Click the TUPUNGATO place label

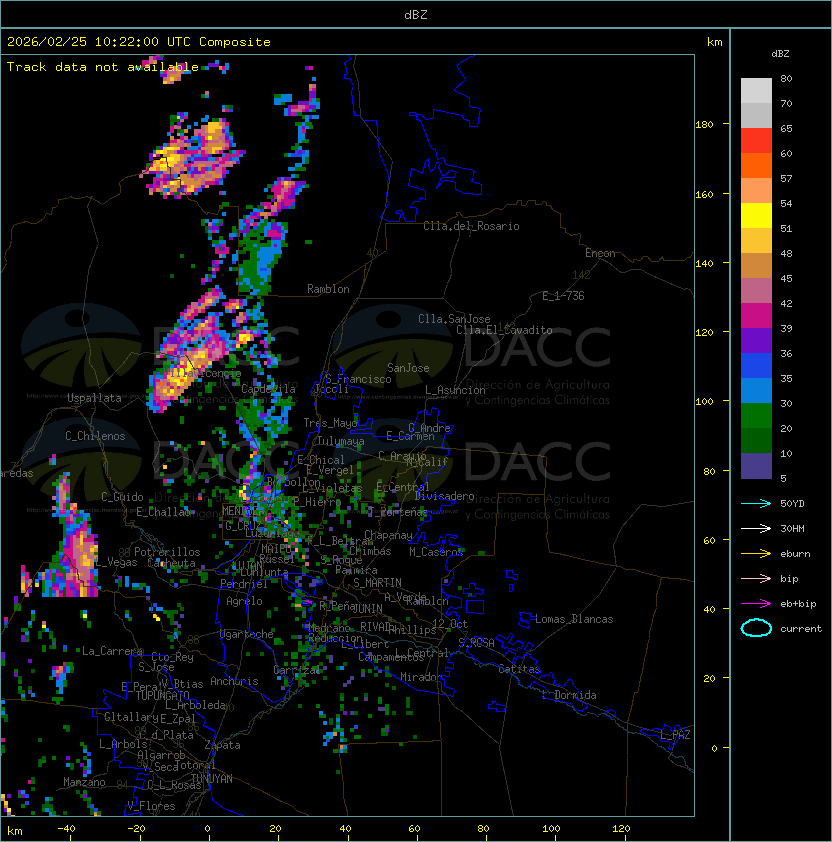click(162, 696)
